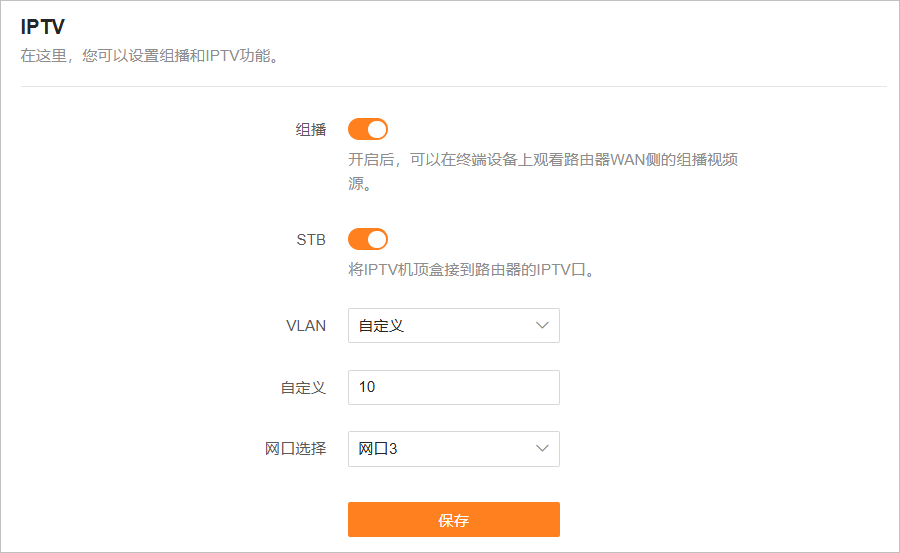Screen dimensions: 900x553
Task: Click the page subtitle under IPTV heading
Action: coord(149,56)
